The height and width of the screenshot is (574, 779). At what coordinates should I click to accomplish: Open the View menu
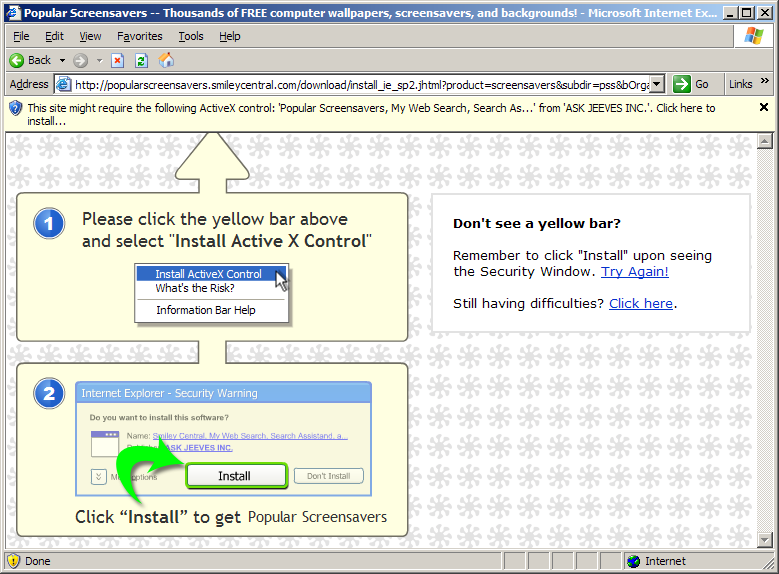(90, 36)
